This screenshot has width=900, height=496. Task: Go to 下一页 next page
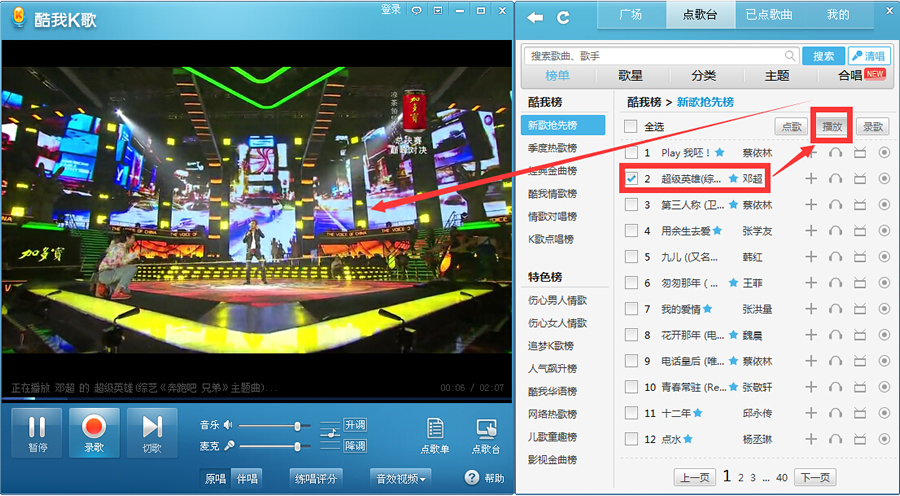815,477
